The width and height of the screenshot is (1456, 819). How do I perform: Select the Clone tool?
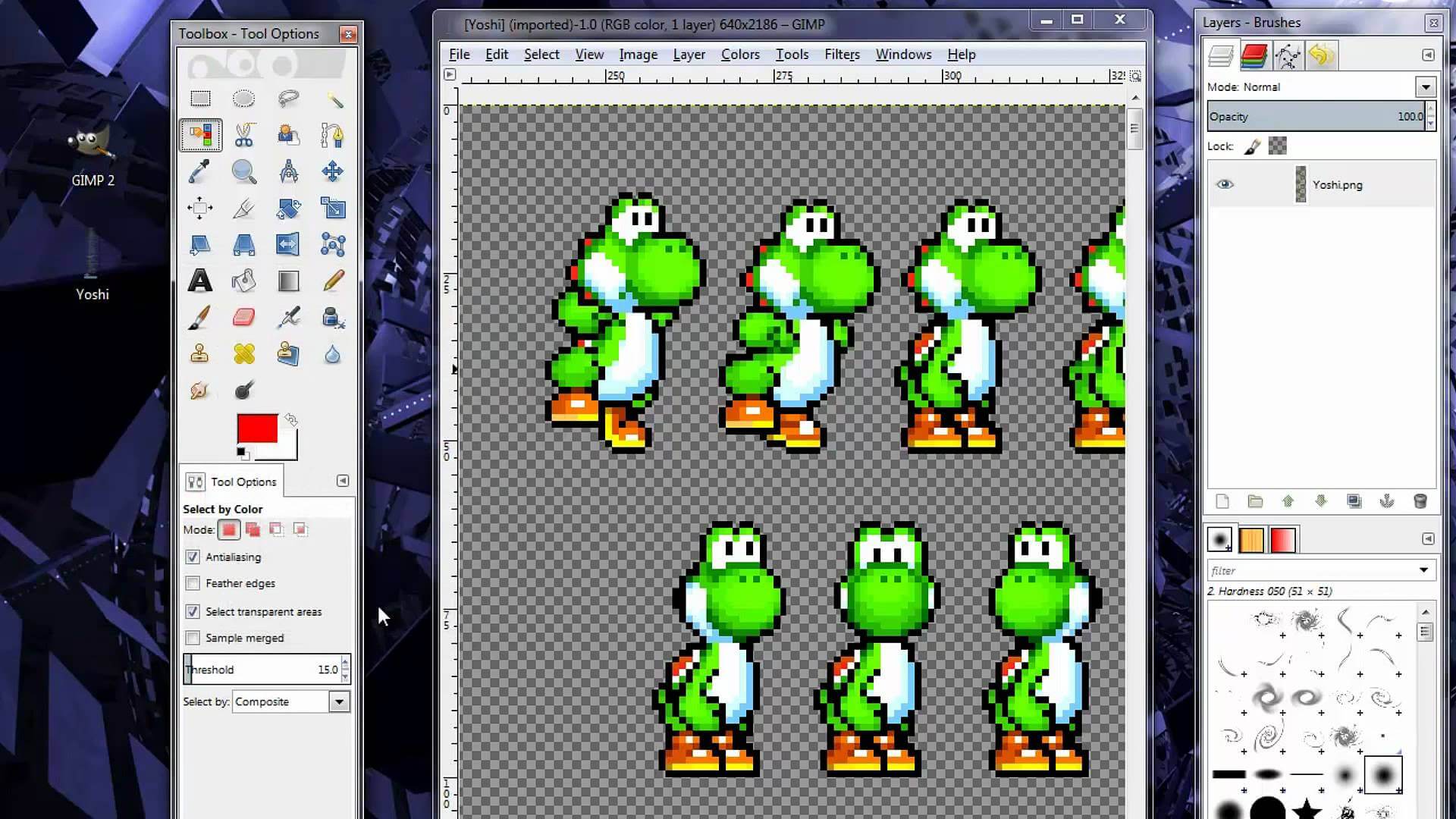pyautogui.click(x=199, y=355)
